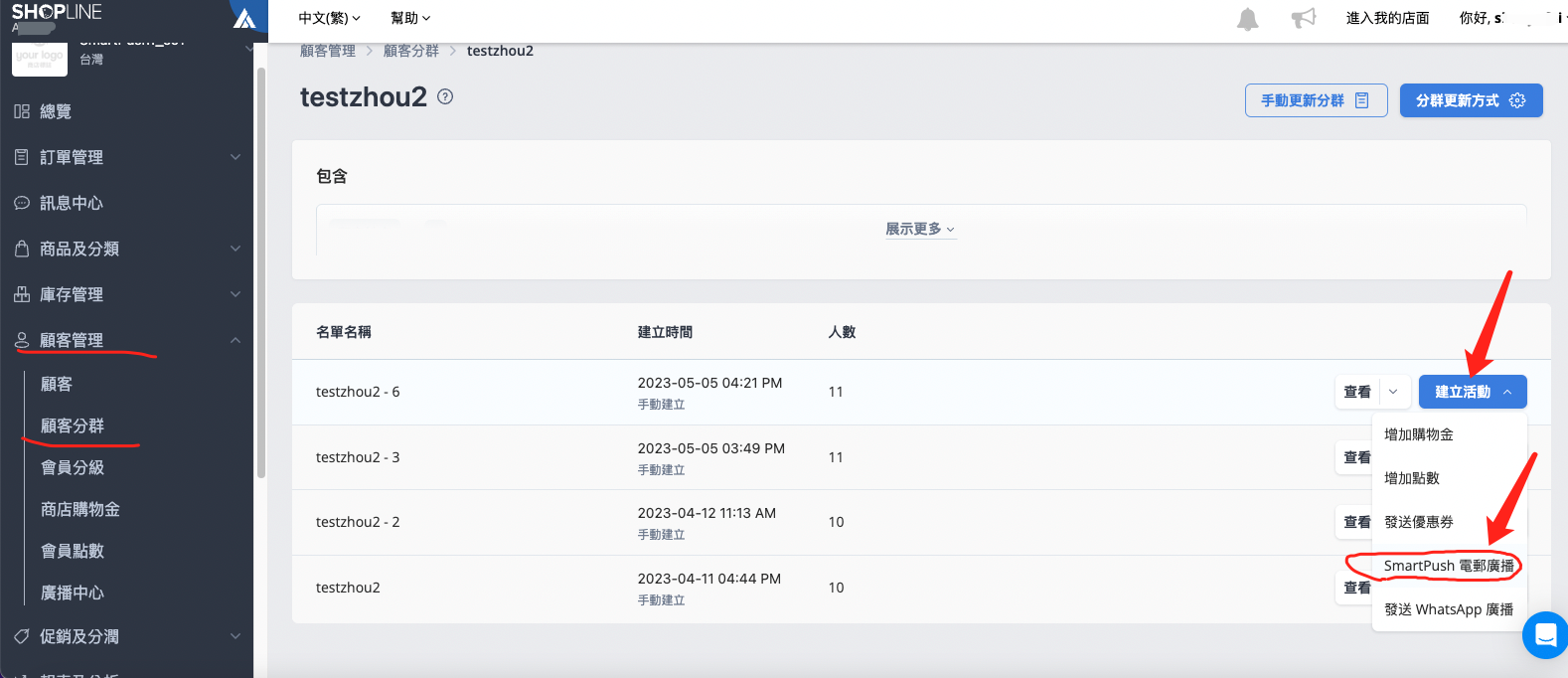Go to 會員分級 in the sidebar

coord(73,467)
